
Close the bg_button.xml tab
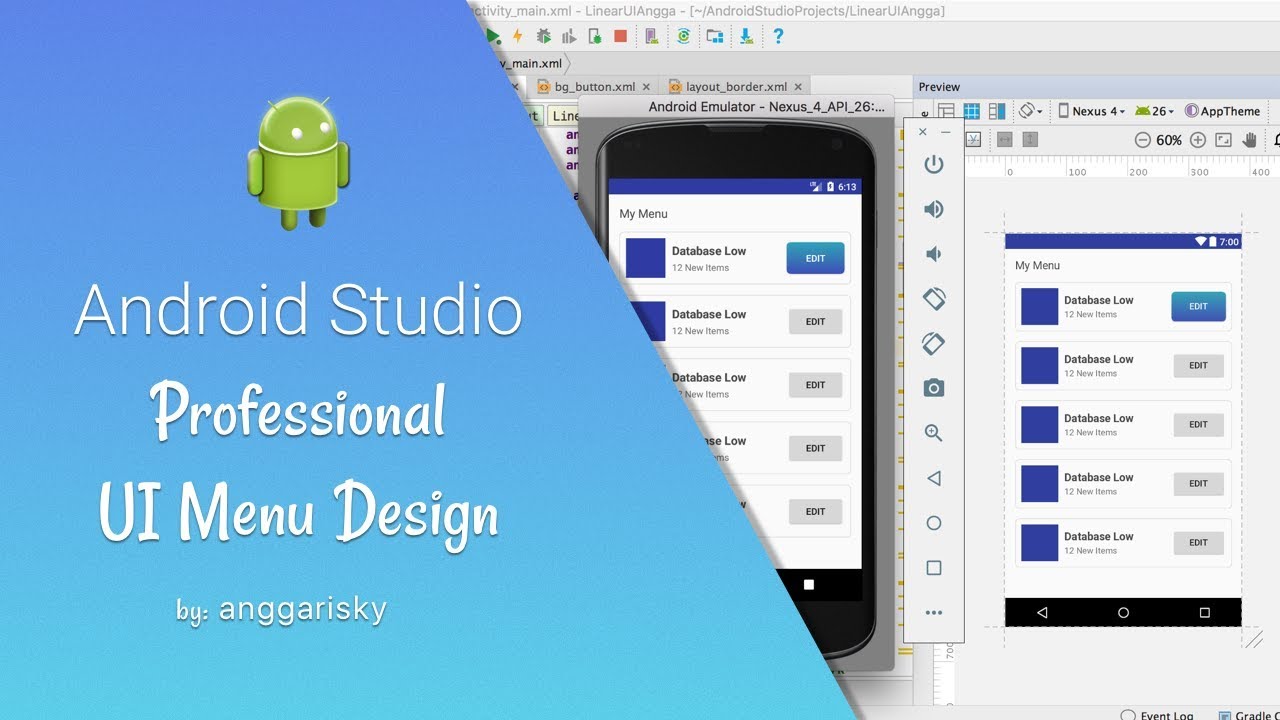click(646, 87)
